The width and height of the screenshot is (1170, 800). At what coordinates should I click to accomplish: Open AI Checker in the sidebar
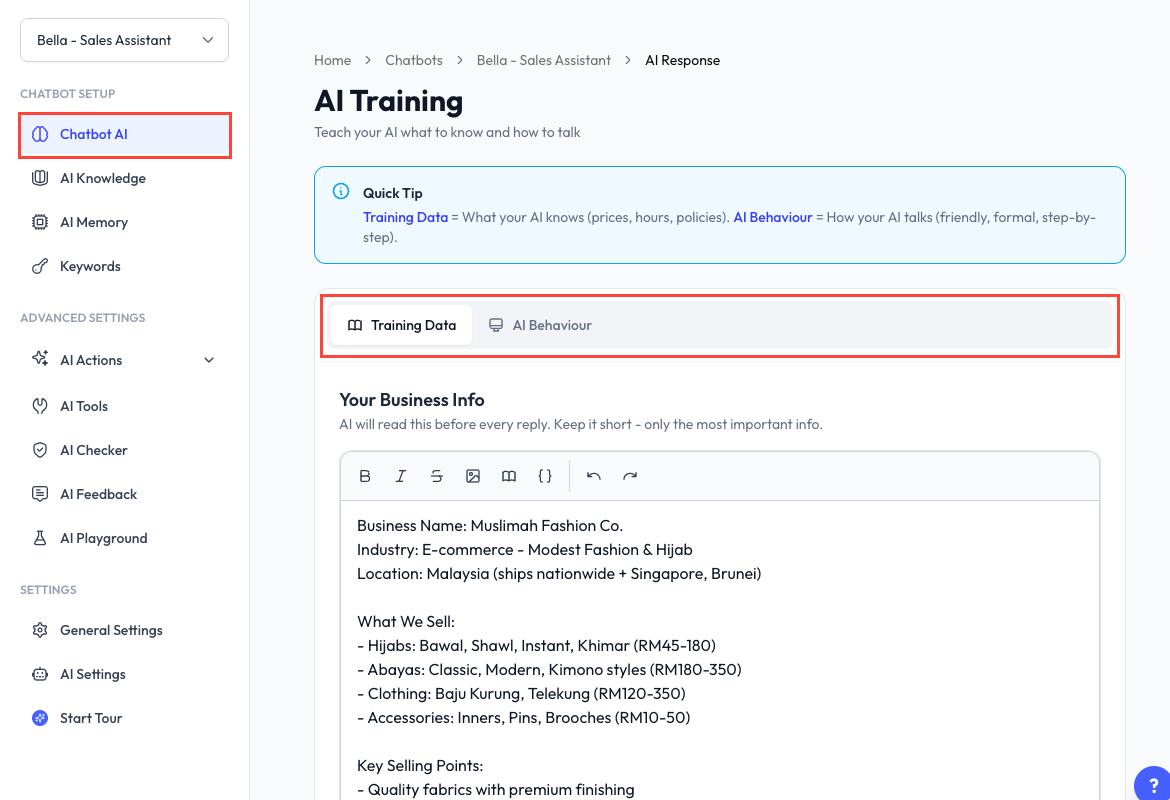pos(125,450)
